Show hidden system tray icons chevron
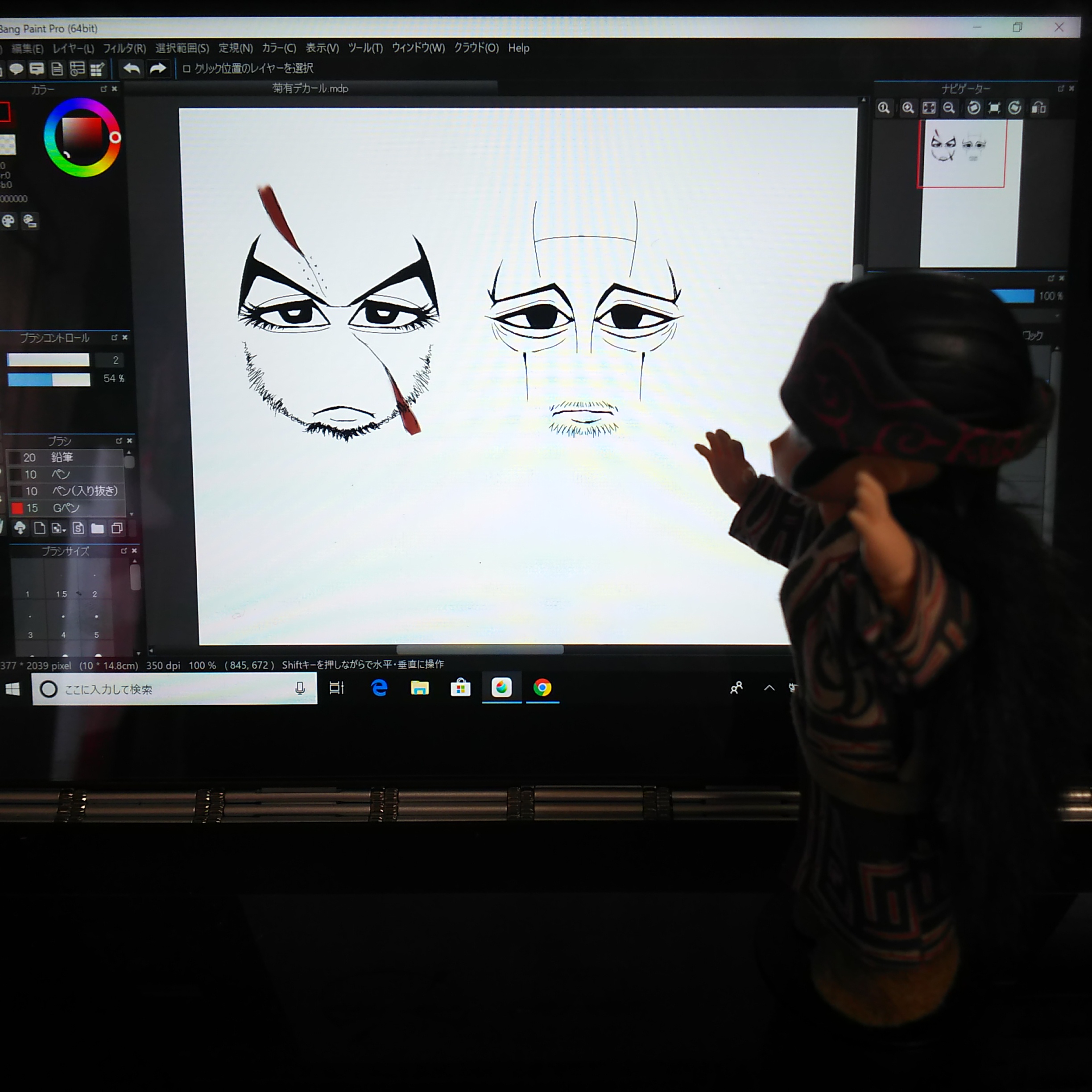The height and width of the screenshot is (1092, 1092). [x=769, y=688]
